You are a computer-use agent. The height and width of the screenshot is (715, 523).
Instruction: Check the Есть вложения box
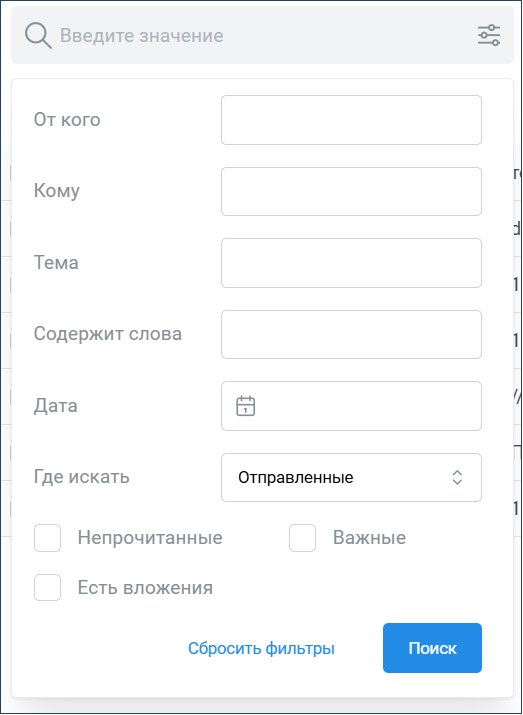[47, 587]
